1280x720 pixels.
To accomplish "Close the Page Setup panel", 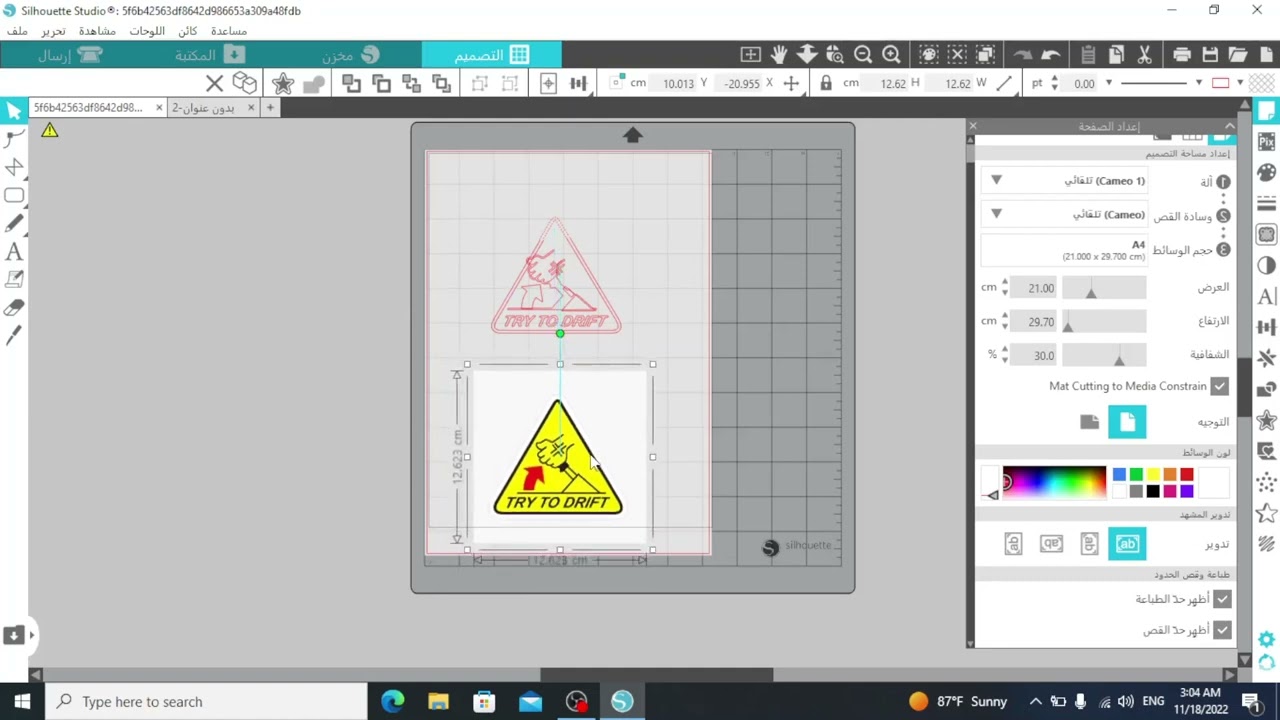I will (972, 126).
